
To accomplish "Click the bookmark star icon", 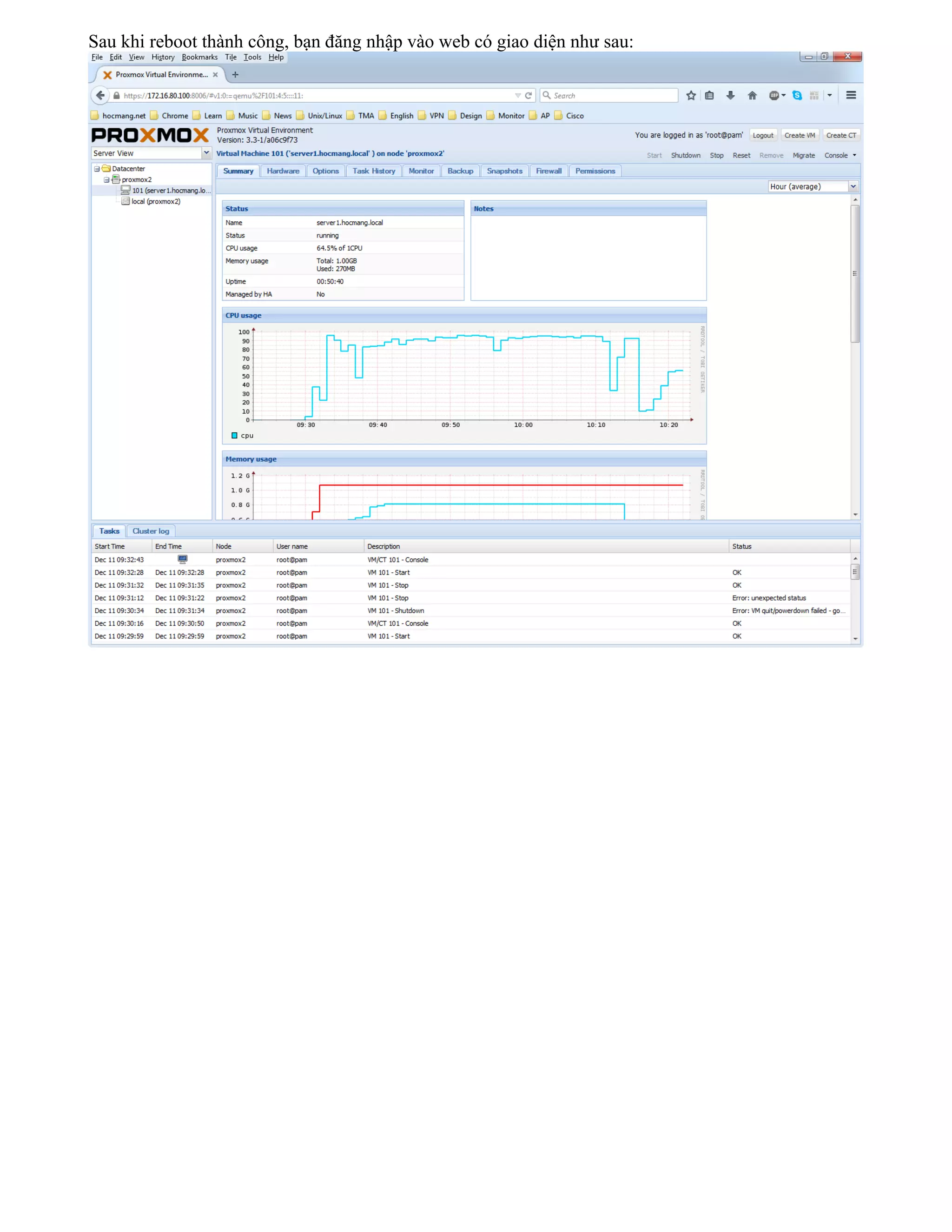I will tap(691, 95).
